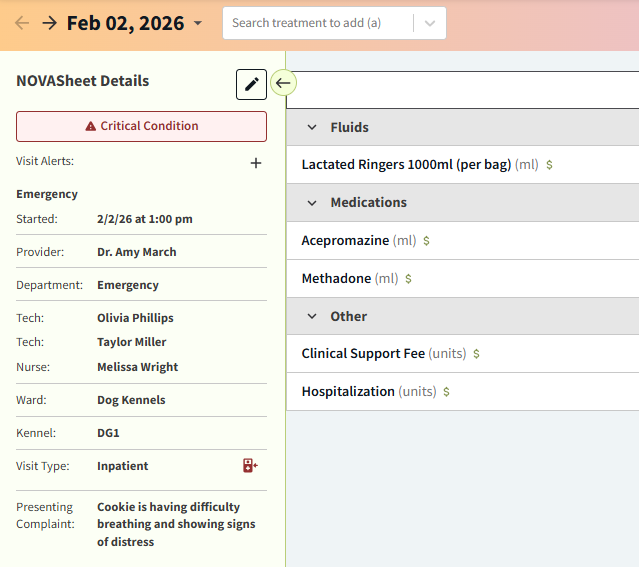Open the treatment search dropdown arrow

pyautogui.click(x=430, y=23)
